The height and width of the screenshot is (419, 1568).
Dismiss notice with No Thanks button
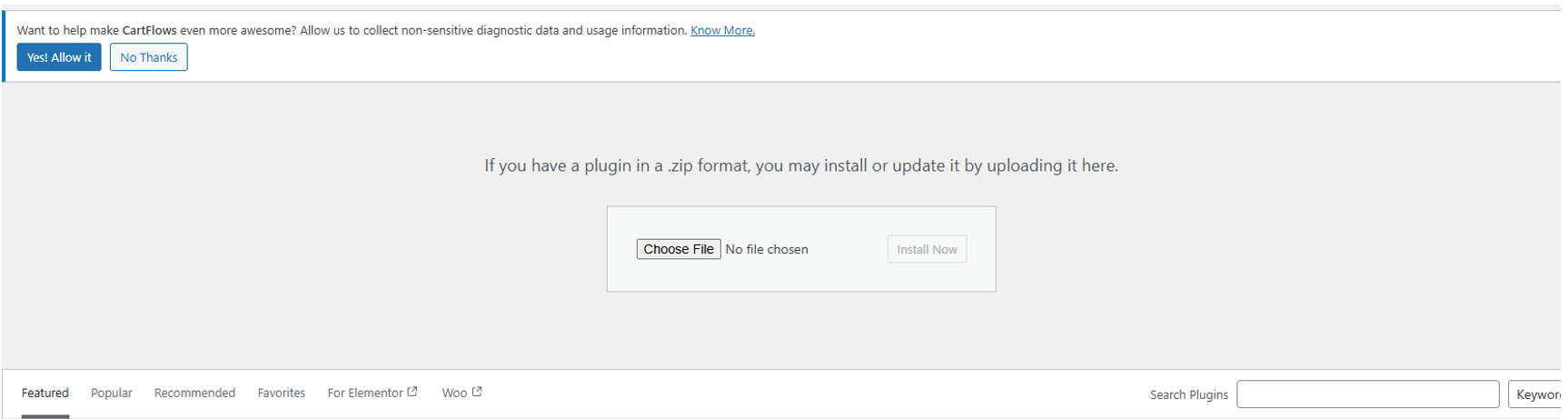(149, 57)
